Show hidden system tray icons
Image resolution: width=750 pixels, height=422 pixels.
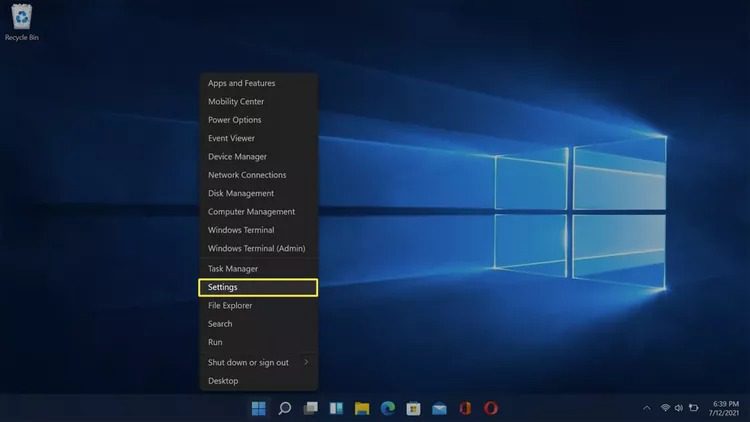[x=647, y=408]
